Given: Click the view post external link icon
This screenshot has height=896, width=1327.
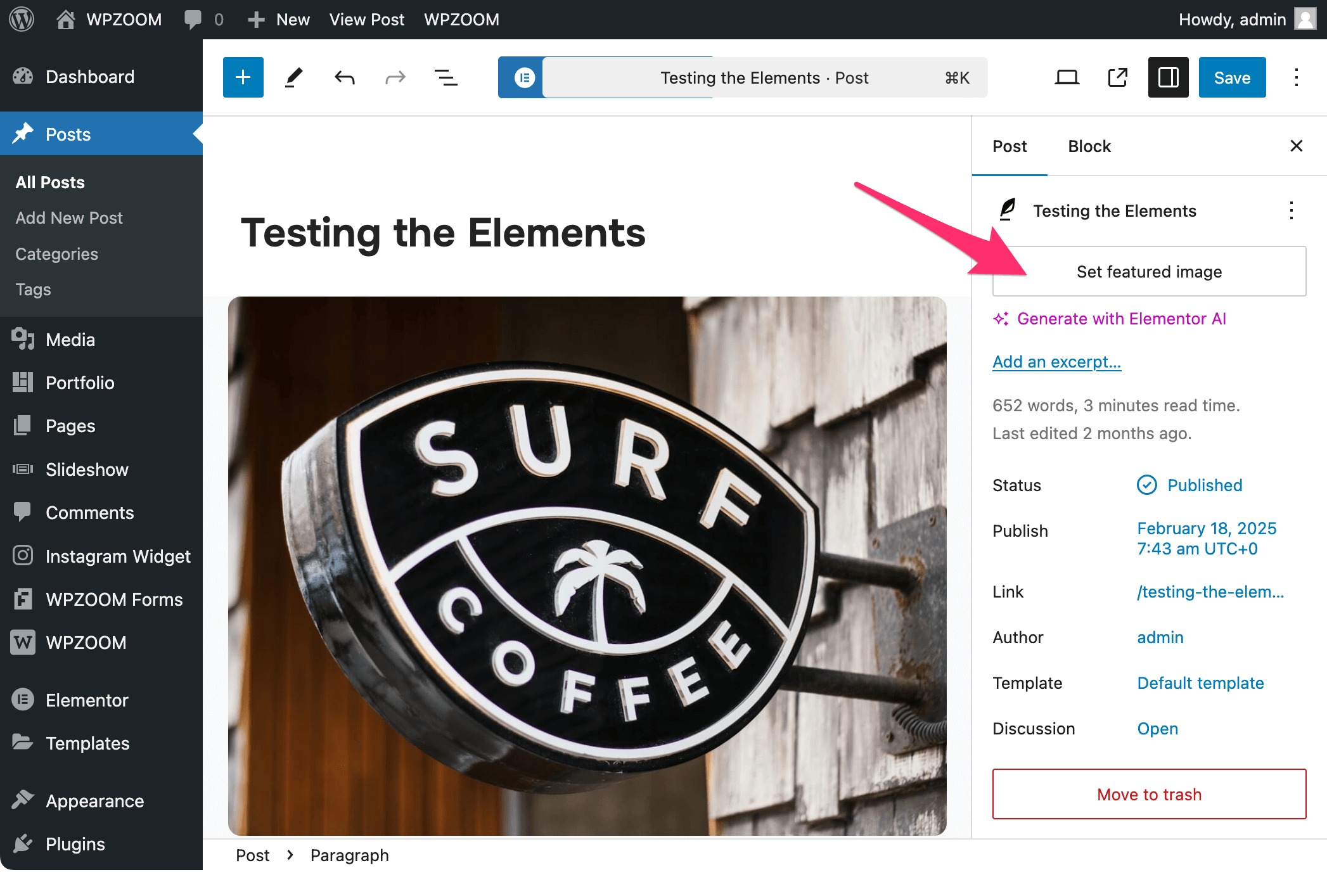Looking at the screenshot, I should click(x=1117, y=77).
